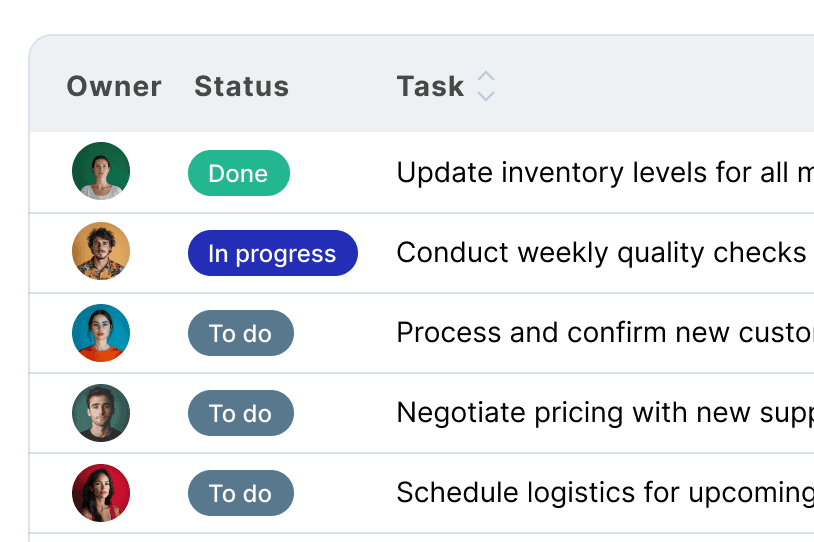The height and width of the screenshot is (542, 814).
Task: Click the Task column header label
Action: click(430, 86)
